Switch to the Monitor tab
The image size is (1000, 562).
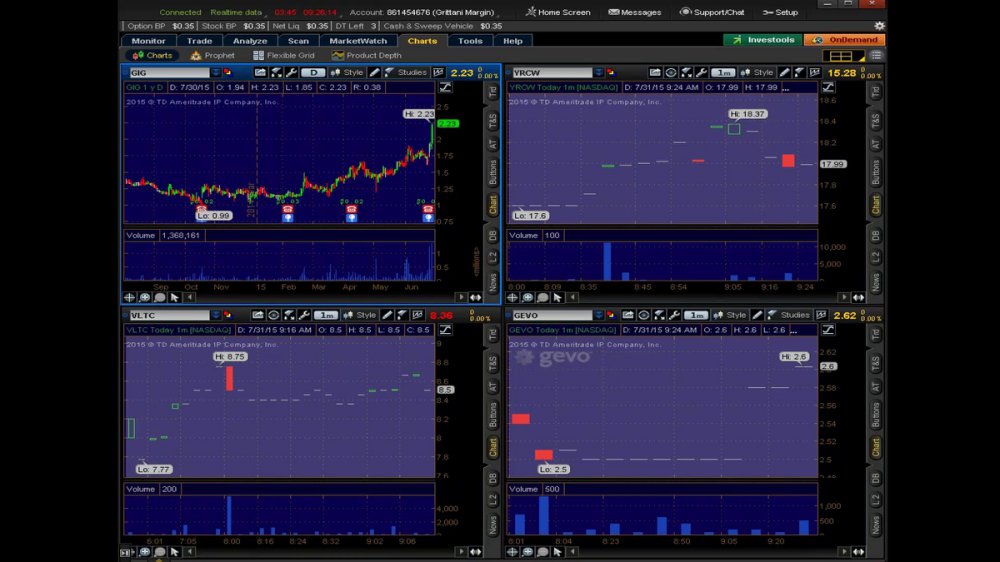click(148, 41)
